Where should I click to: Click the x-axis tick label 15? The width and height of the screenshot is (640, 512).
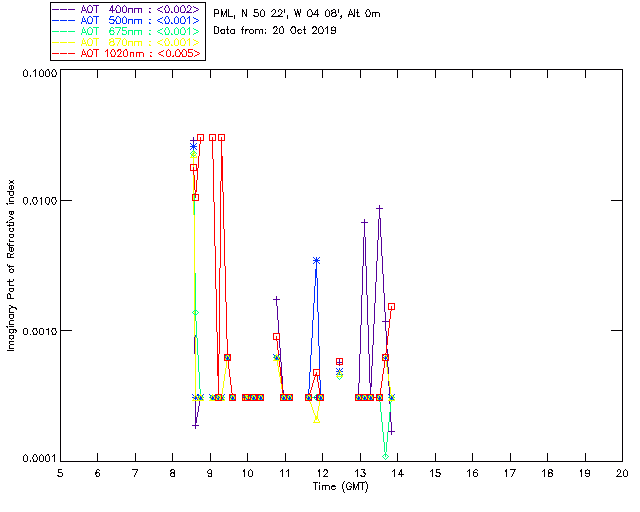pos(435,474)
